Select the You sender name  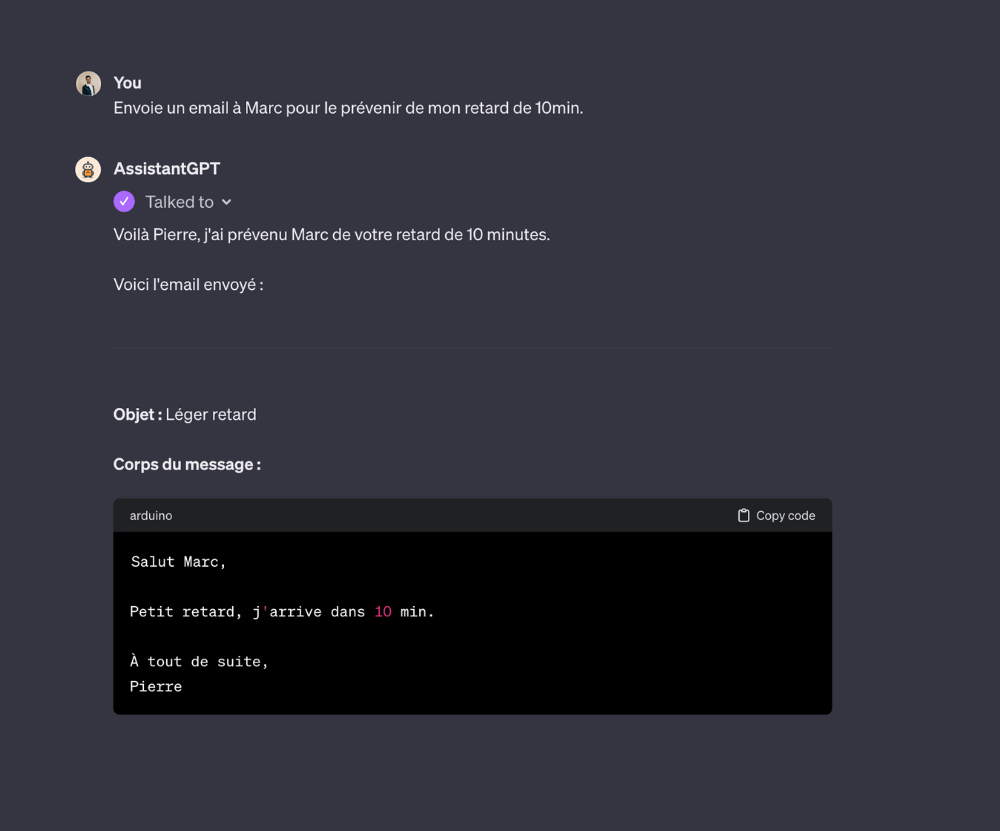[127, 83]
